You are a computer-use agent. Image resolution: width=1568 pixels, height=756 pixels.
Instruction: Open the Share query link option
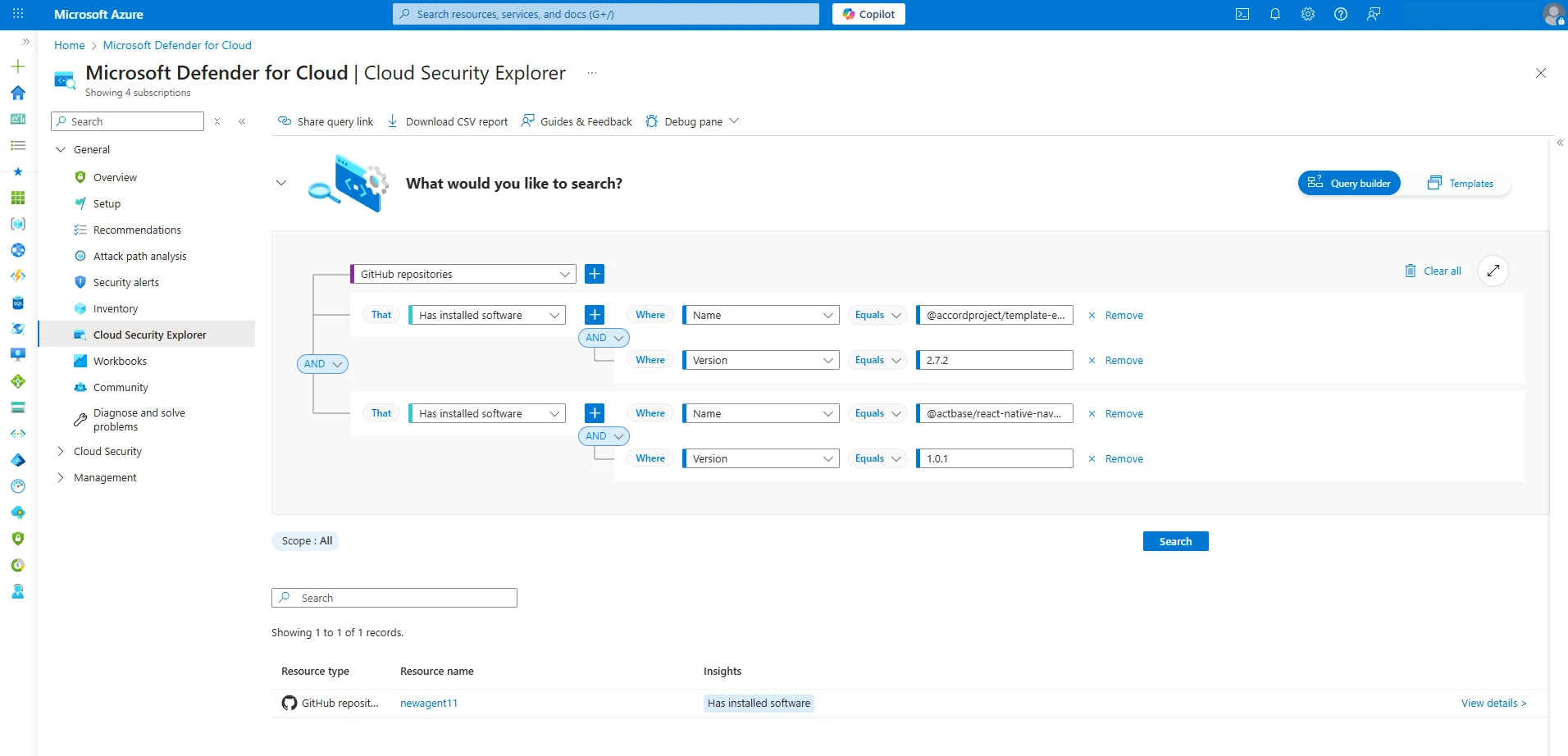coord(326,121)
